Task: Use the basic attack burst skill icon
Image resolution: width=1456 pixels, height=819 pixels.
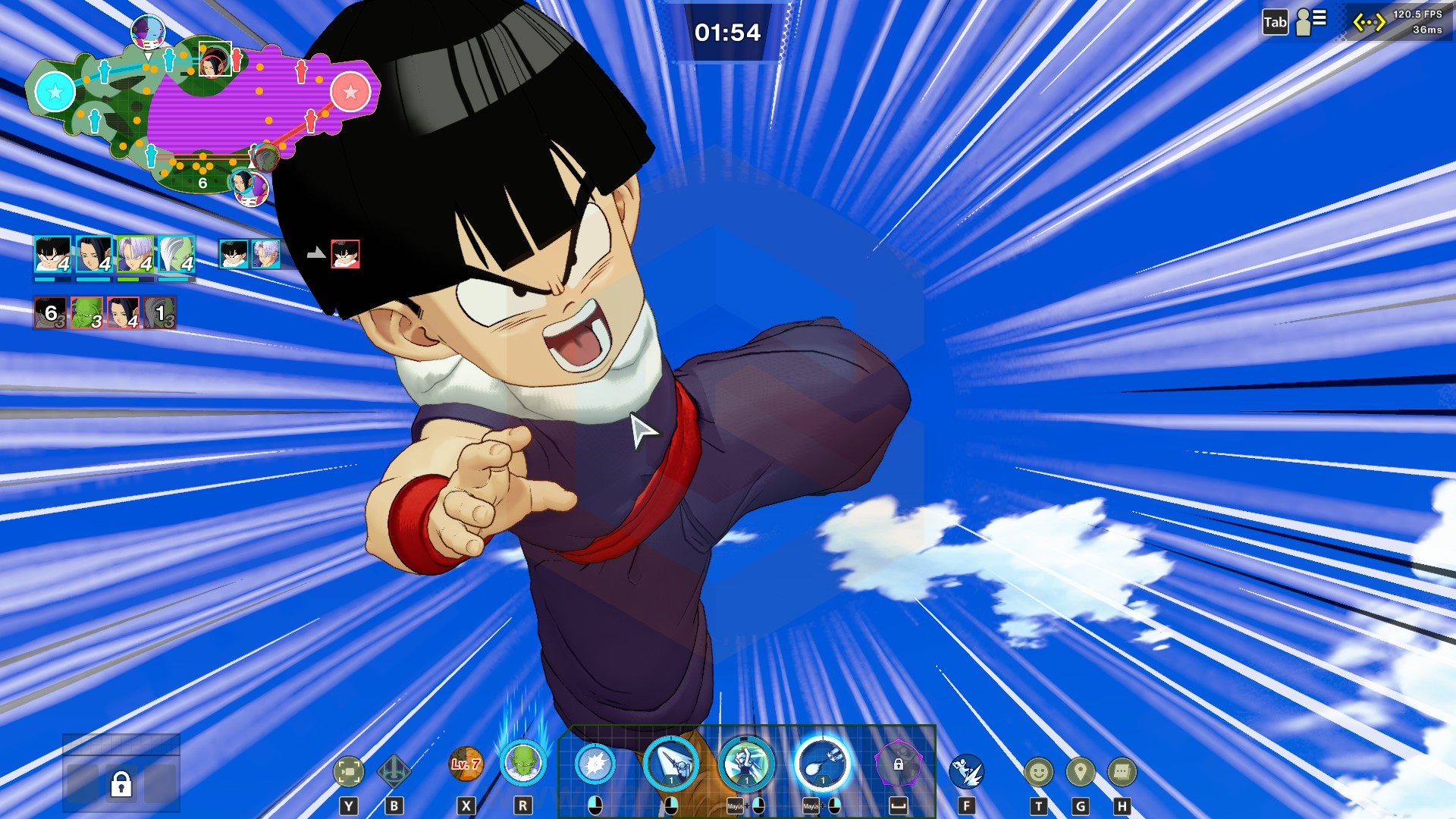Action: [595, 764]
